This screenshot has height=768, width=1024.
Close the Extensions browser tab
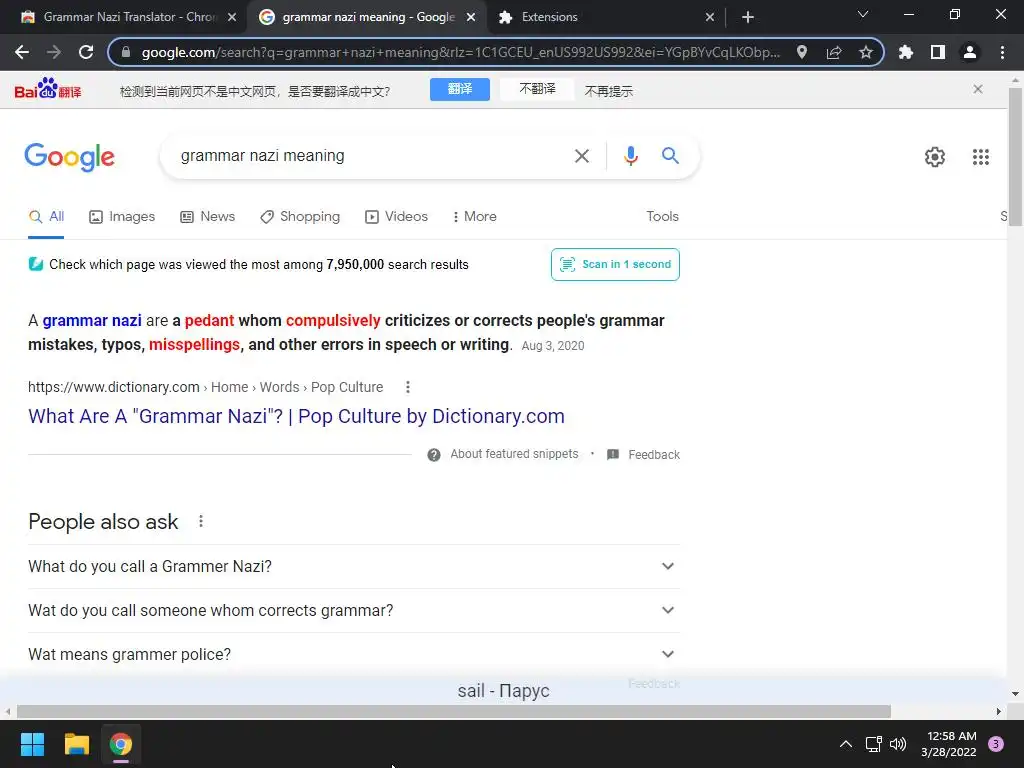[x=710, y=17]
